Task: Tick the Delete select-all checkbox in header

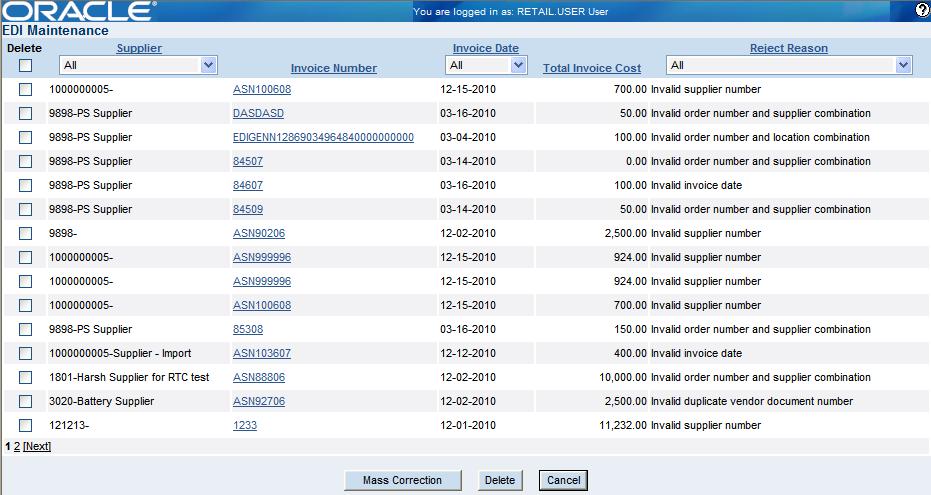Action: (25, 65)
